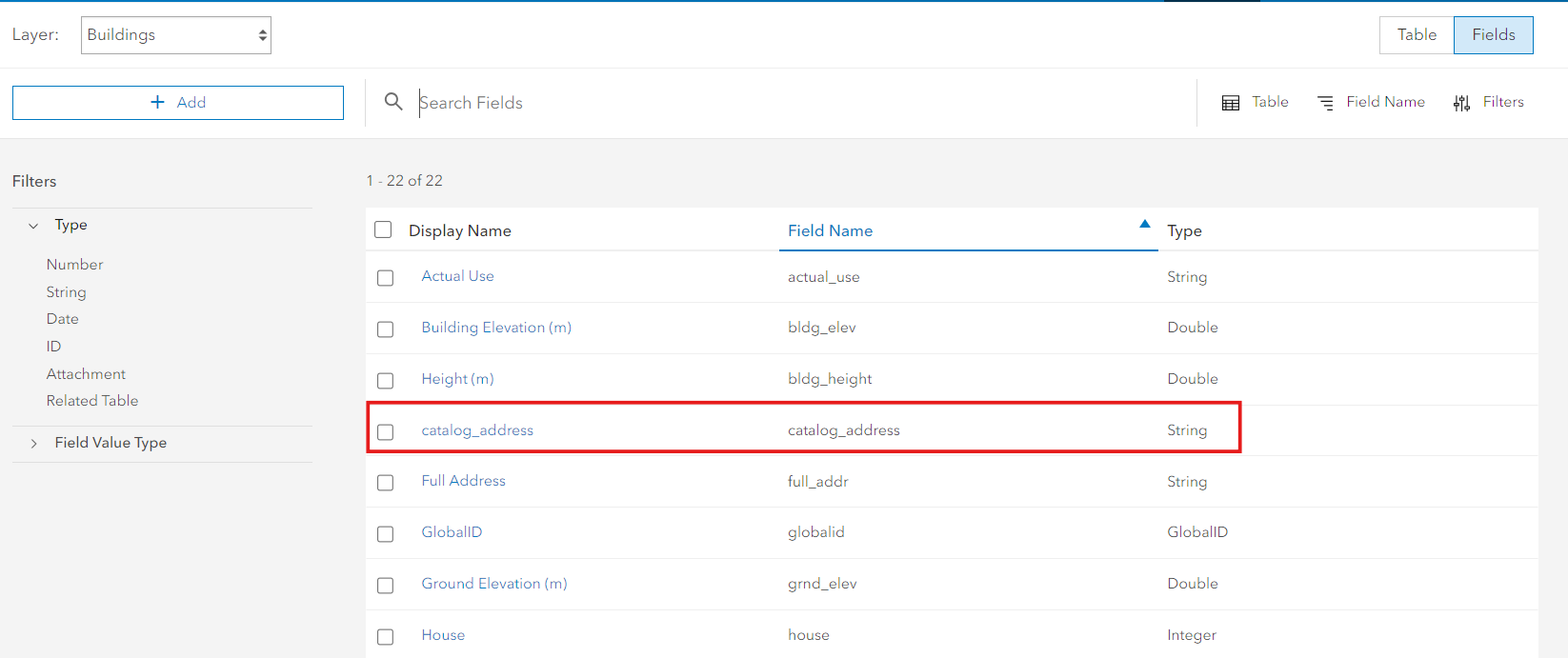1568x658 pixels.
Task: Click the bldg_elev field name cell
Action: 821,328
